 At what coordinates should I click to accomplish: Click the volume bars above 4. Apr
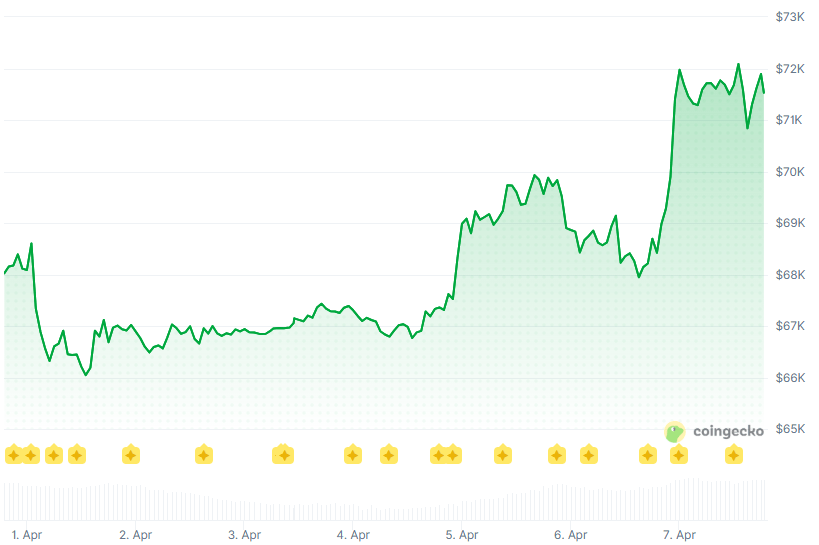pyautogui.click(x=353, y=500)
